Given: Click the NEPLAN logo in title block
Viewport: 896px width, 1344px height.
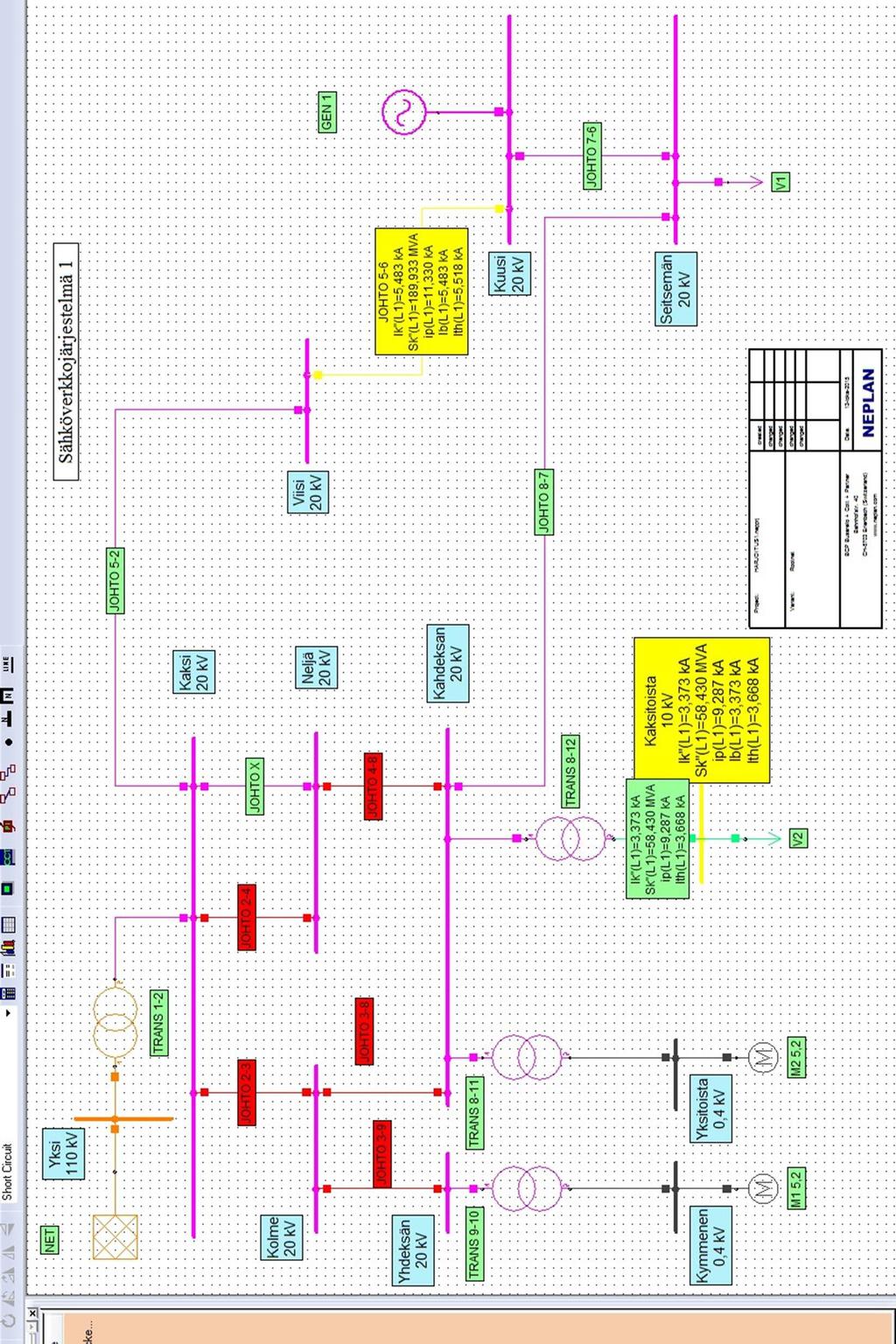Looking at the screenshot, I should 867,402.
